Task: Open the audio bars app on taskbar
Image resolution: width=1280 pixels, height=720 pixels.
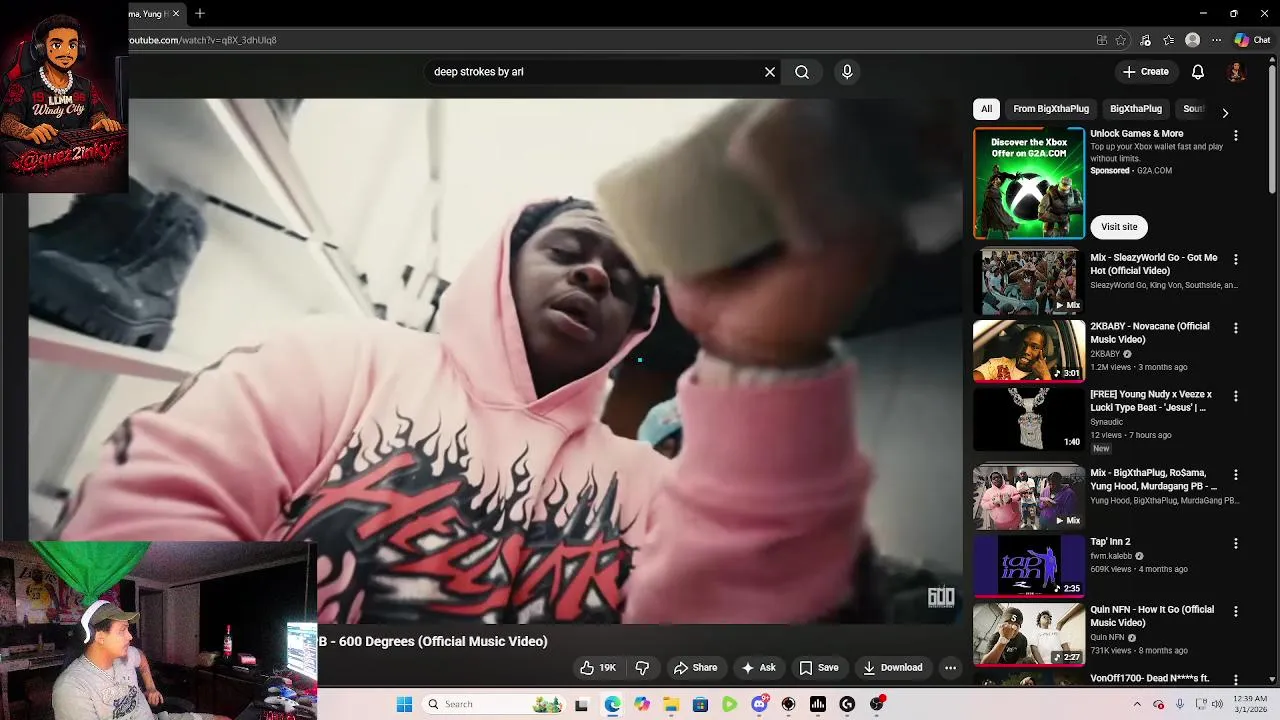Action: [818, 704]
